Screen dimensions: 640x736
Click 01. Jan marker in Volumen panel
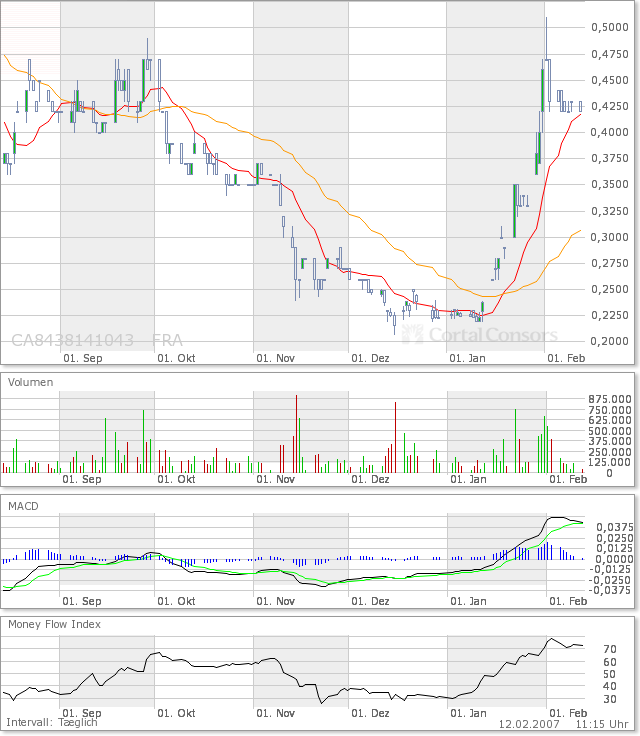468,480
